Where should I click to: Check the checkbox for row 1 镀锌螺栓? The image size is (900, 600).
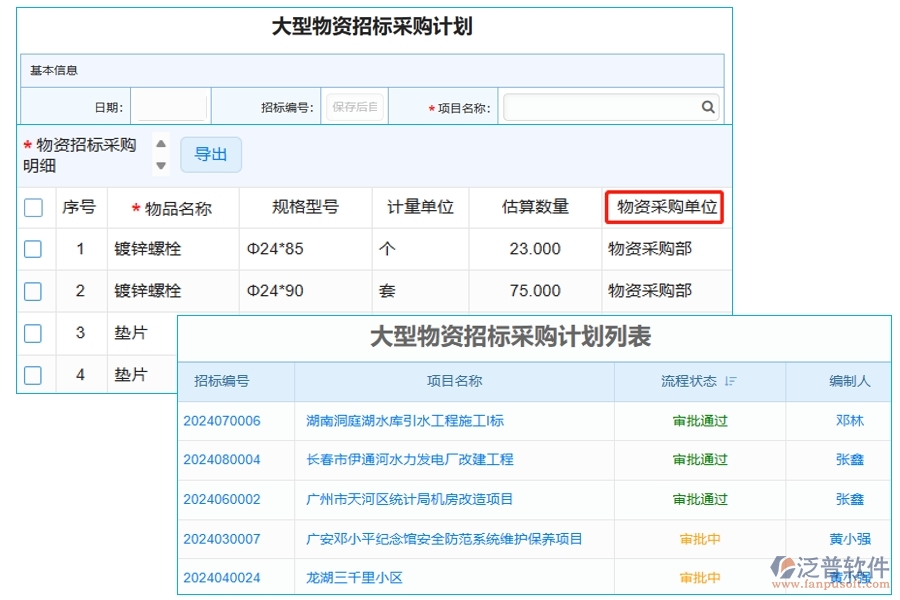coord(33,249)
